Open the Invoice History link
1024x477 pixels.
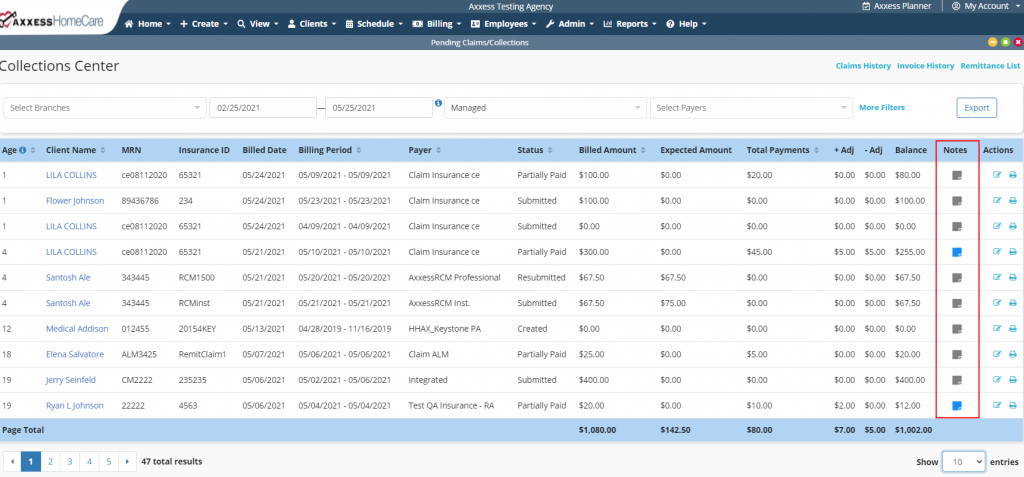(x=925, y=66)
